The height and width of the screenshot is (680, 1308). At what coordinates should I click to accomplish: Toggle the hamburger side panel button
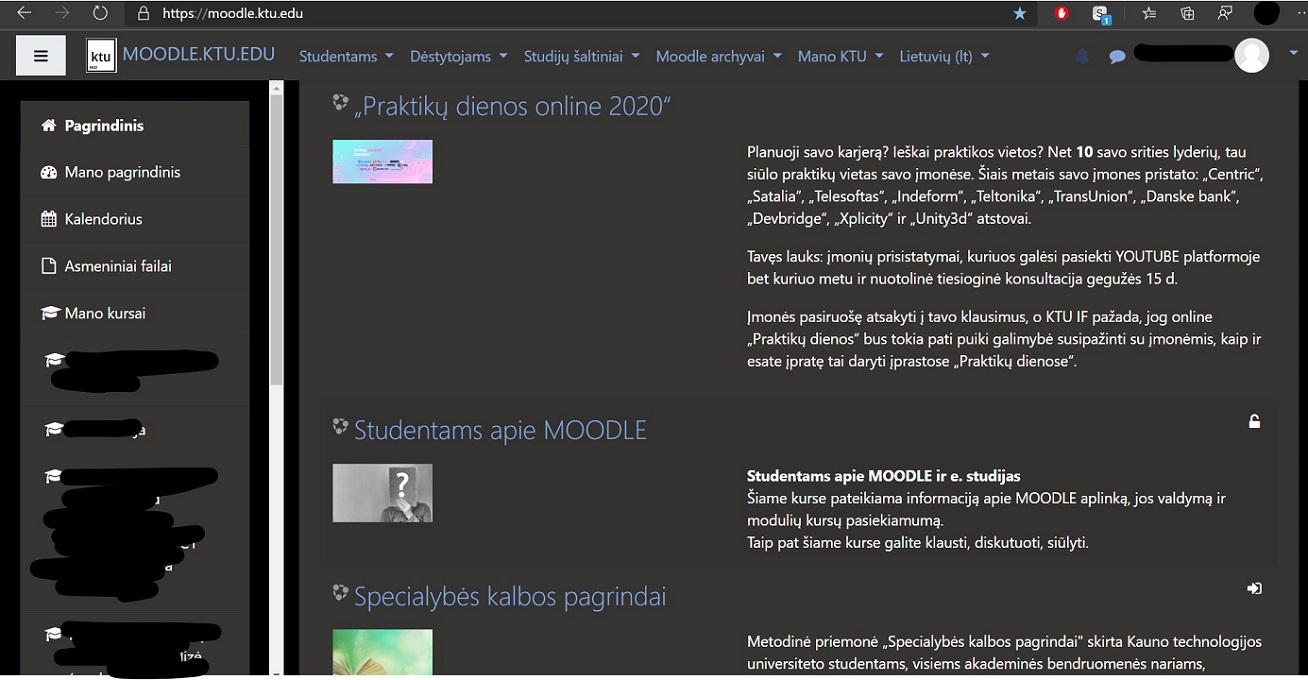[x=41, y=56]
